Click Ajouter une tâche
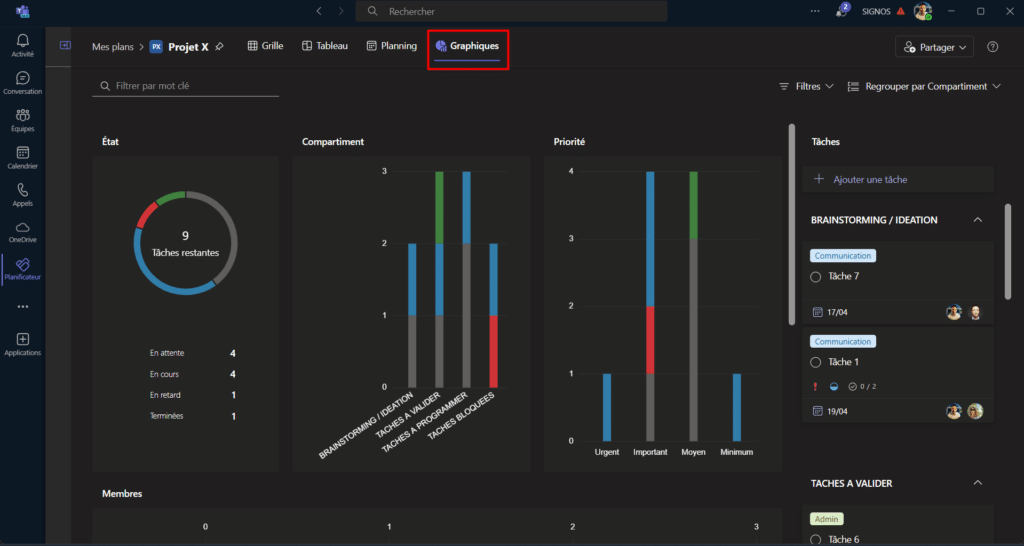The width and height of the screenshot is (1024, 546). click(868, 179)
